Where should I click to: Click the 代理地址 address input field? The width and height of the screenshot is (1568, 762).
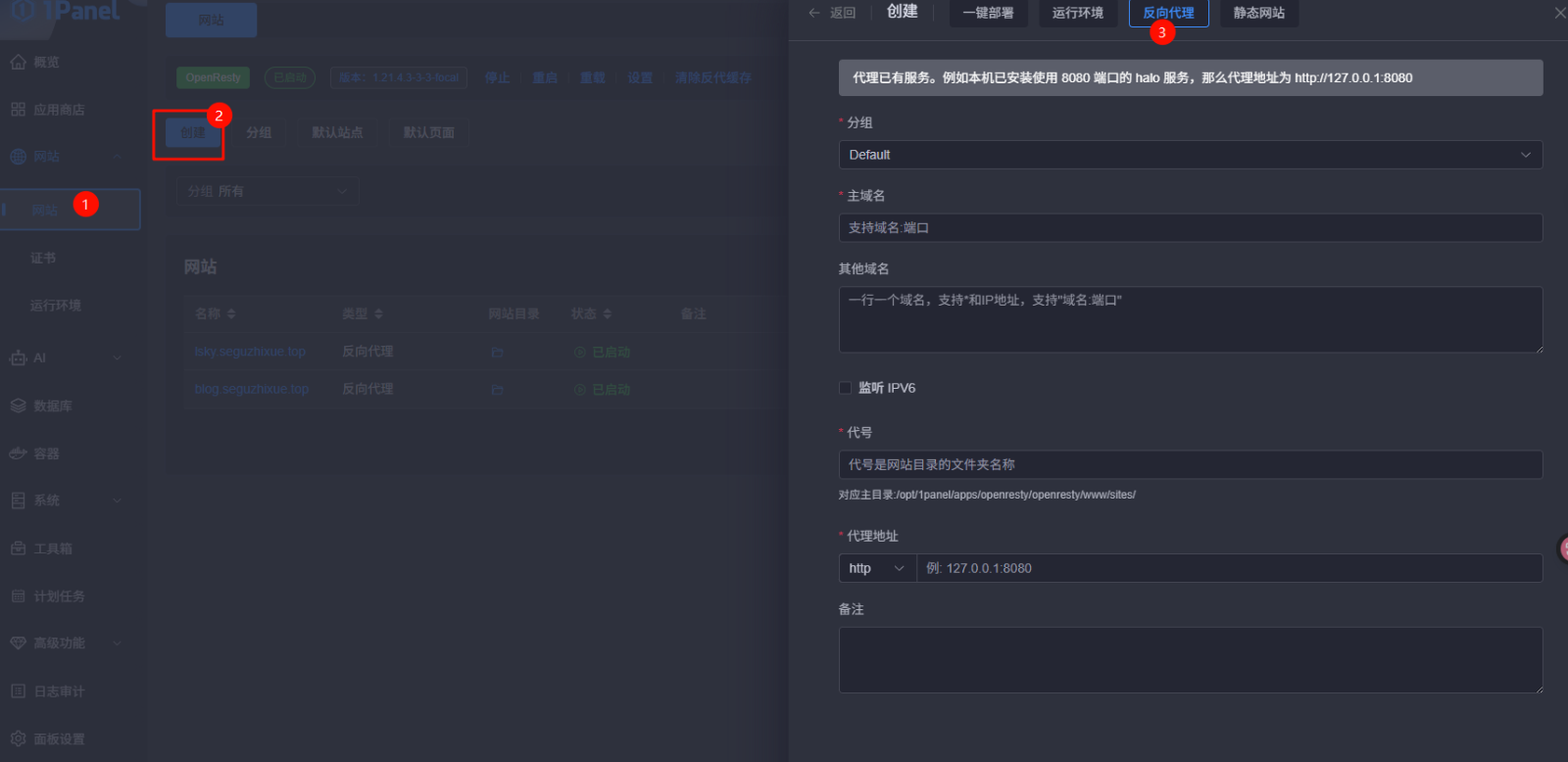[1228, 568]
